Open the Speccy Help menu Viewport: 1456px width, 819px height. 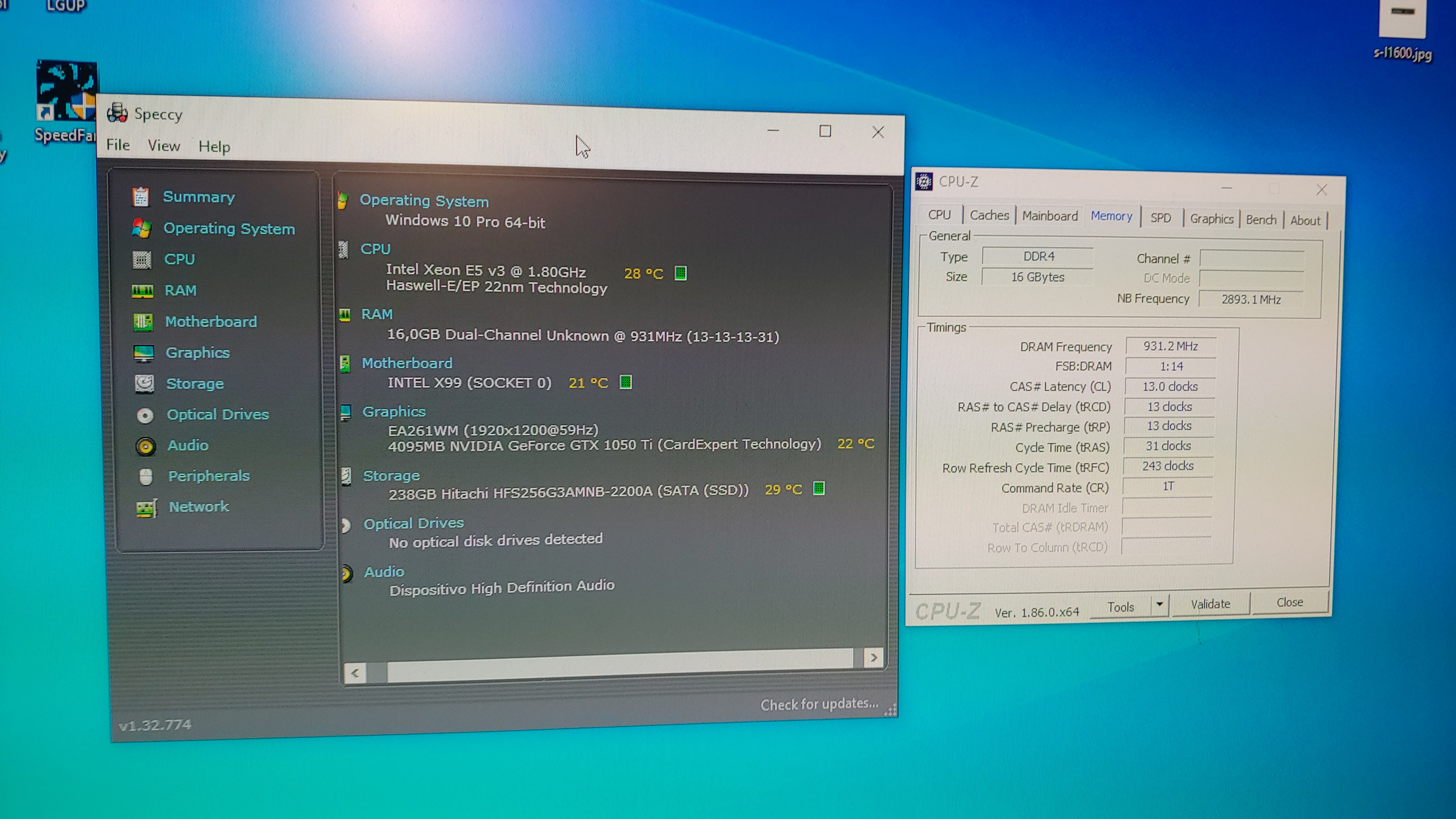214,146
